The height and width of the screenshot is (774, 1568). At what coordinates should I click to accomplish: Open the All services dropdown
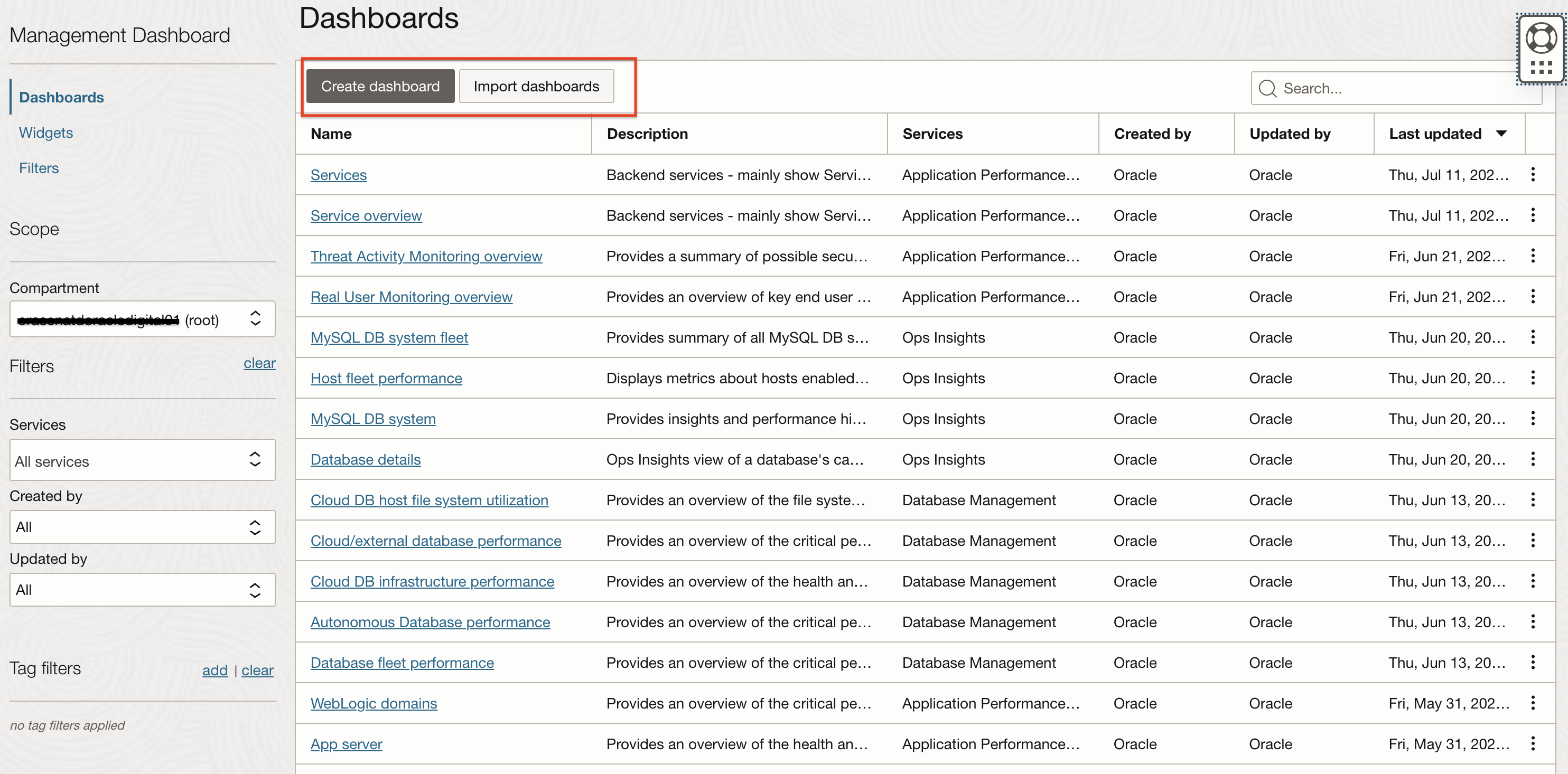tap(142, 460)
